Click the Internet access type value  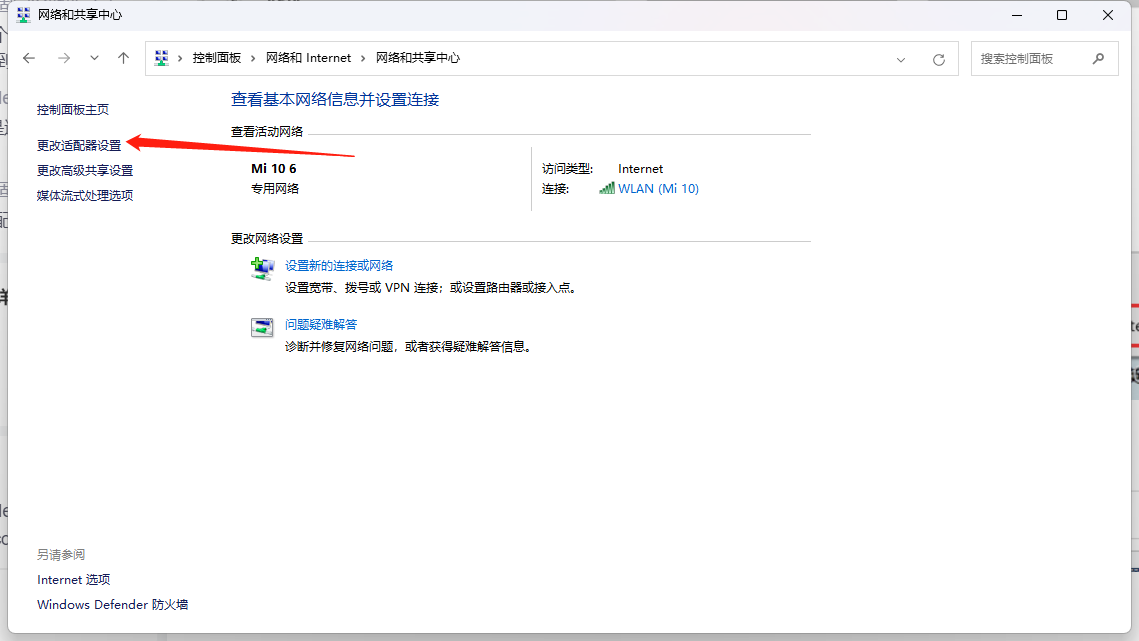[641, 169]
